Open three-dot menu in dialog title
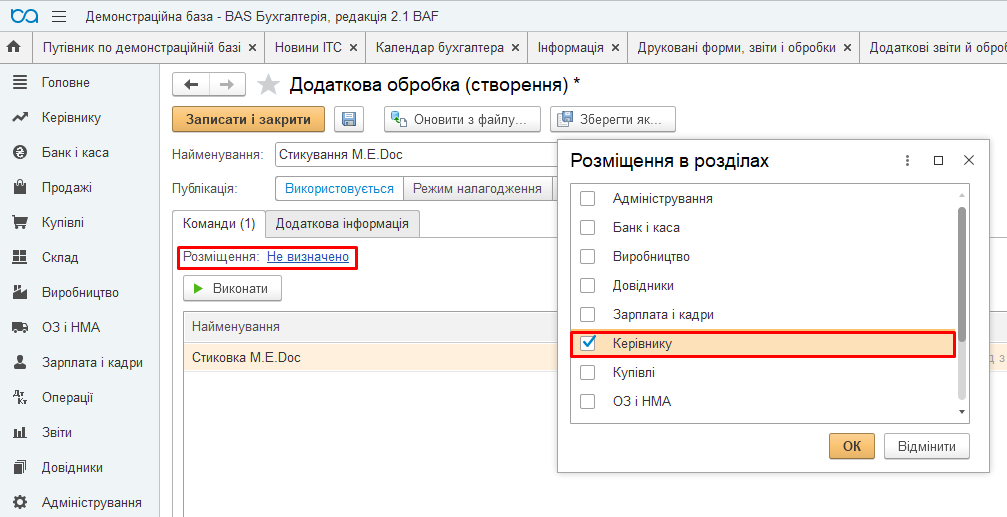 coord(907,160)
